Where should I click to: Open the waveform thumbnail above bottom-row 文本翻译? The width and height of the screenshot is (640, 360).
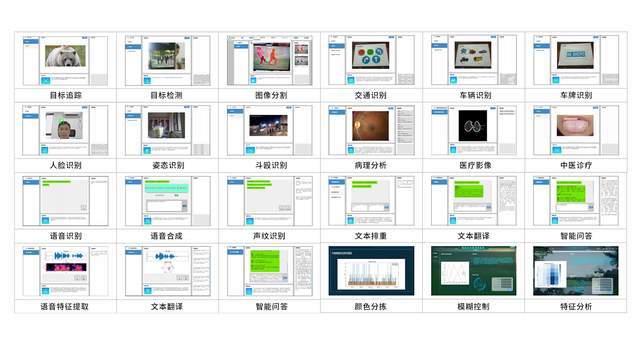(x=167, y=271)
